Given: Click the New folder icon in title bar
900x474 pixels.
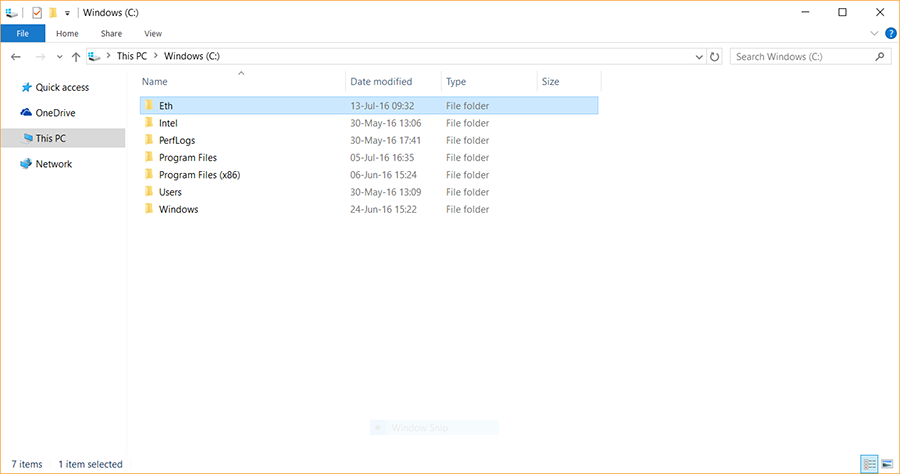Looking at the screenshot, I should 53,12.
